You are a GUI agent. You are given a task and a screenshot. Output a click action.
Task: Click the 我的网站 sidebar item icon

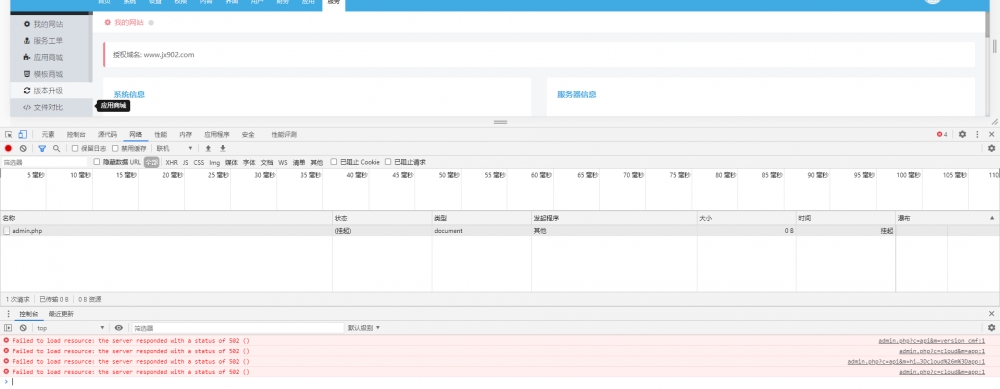[x=26, y=24]
